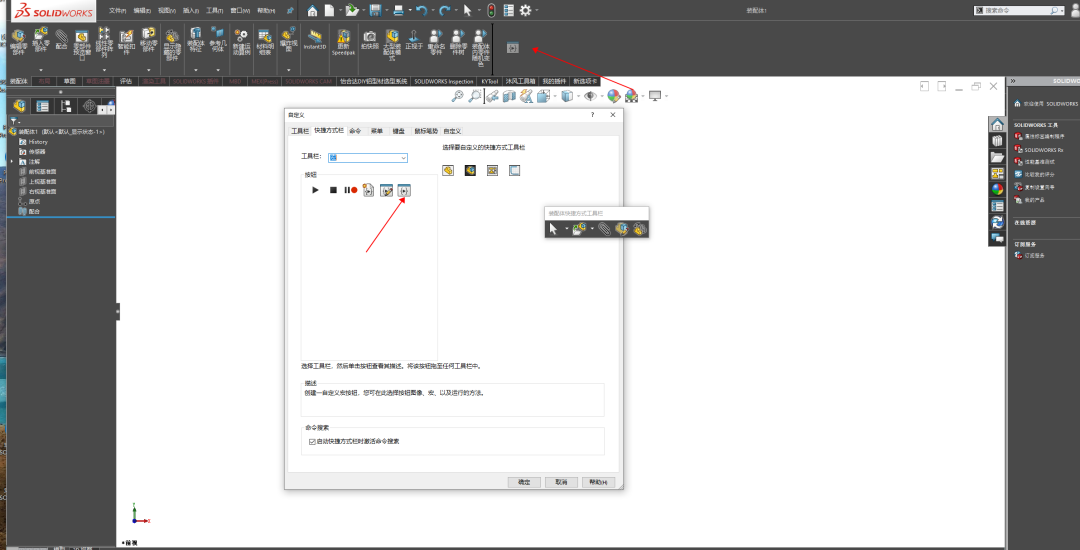The height and width of the screenshot is (550, 1080).
Task: Click the DimXpertManager crosshair tab icon
Action: [88, 106]
